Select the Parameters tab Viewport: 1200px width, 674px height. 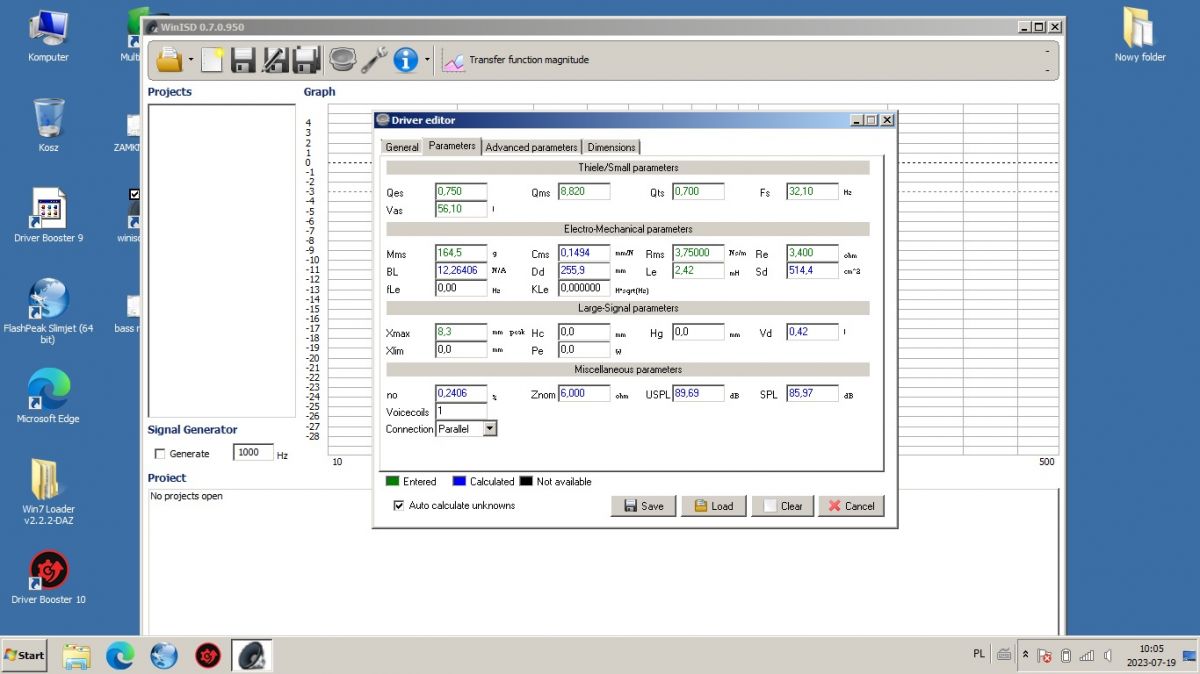pyautogui.click(x=452, y=146)
